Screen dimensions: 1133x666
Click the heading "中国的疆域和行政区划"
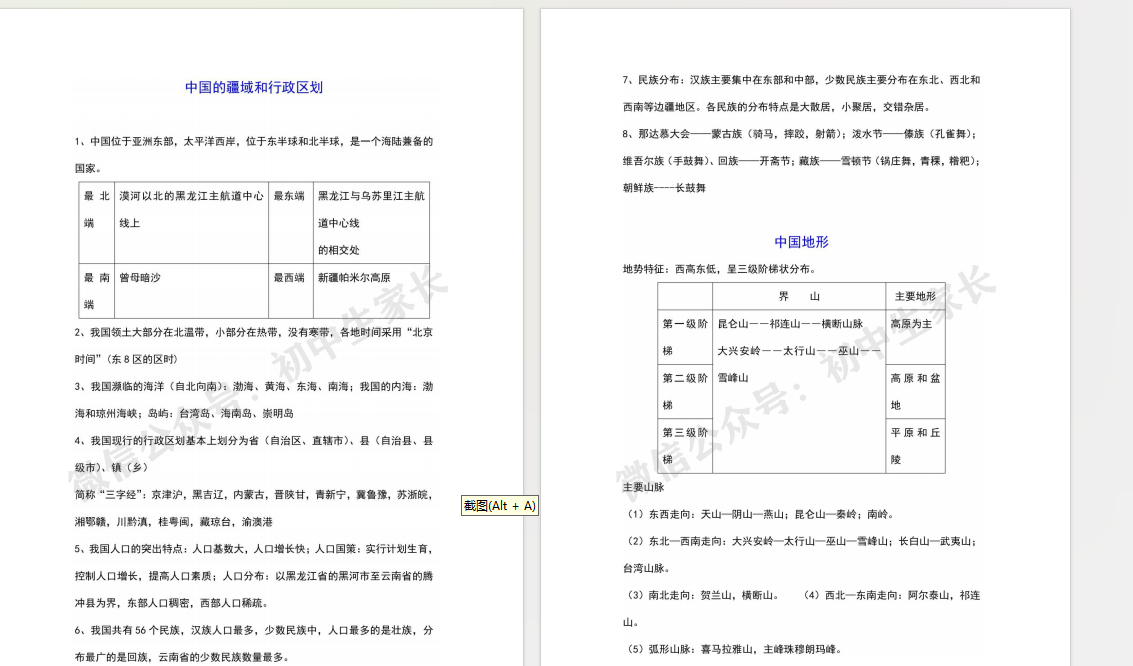254,87
